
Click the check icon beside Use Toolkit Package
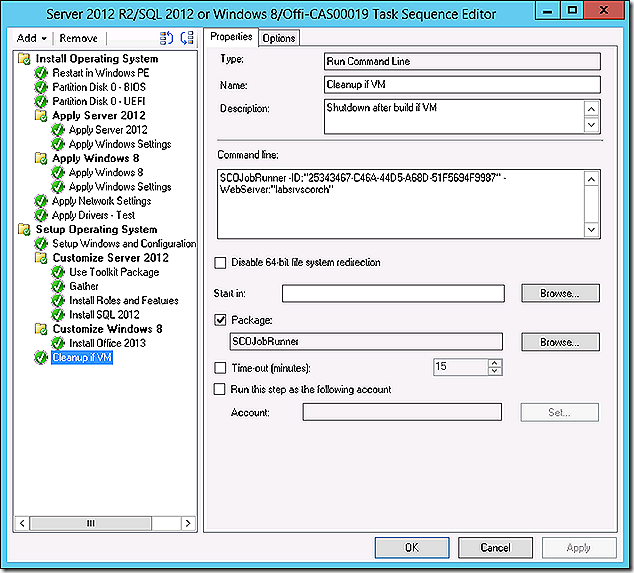[x=58, y=272]
